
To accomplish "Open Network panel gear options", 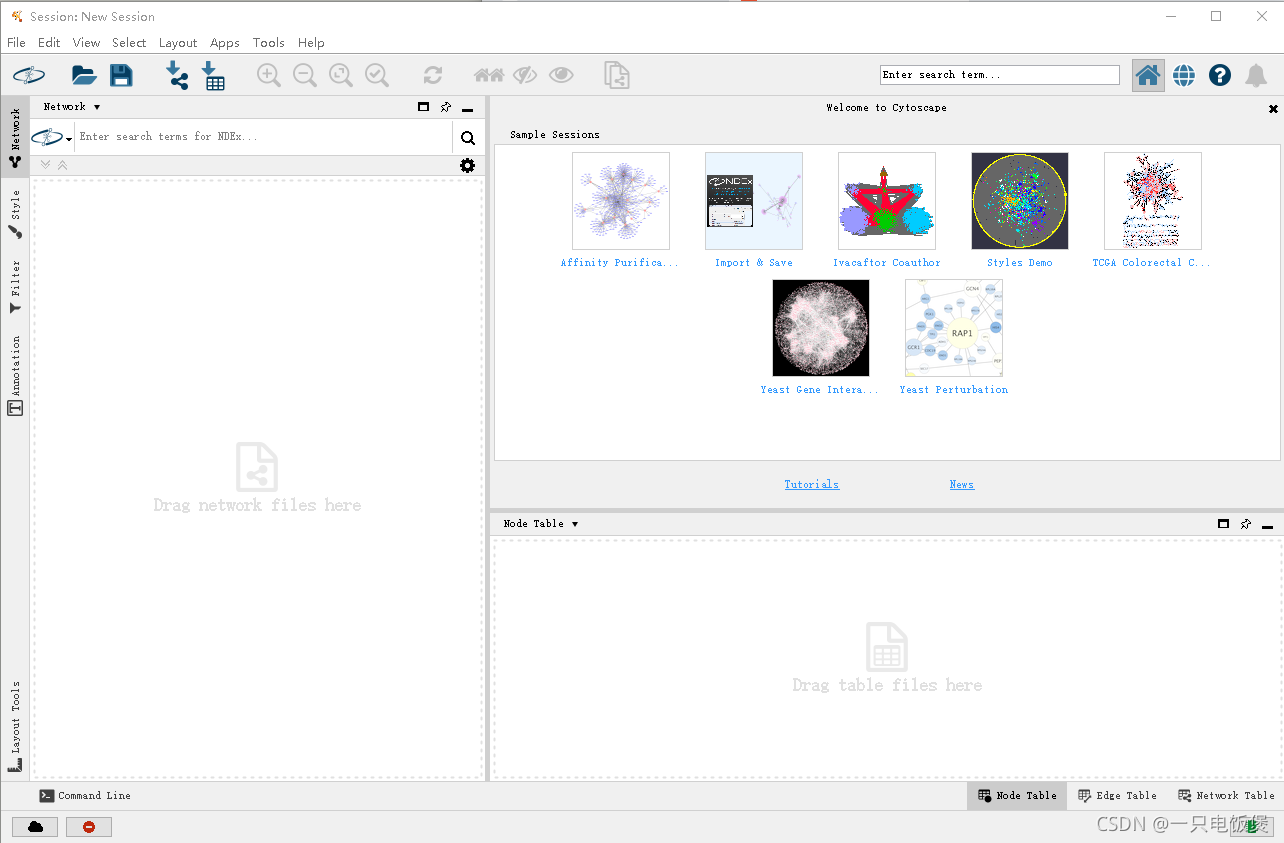I will pos(468,166).
